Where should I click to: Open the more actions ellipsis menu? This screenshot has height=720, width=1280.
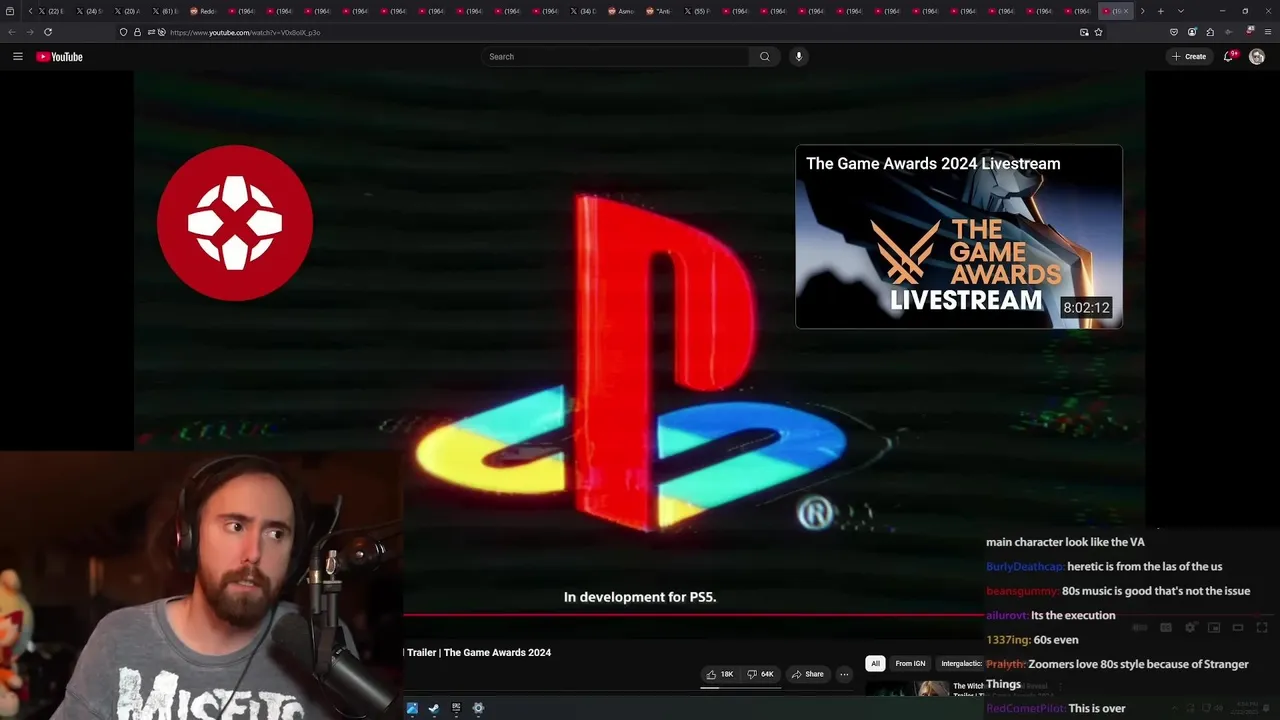tap(844, 674)
